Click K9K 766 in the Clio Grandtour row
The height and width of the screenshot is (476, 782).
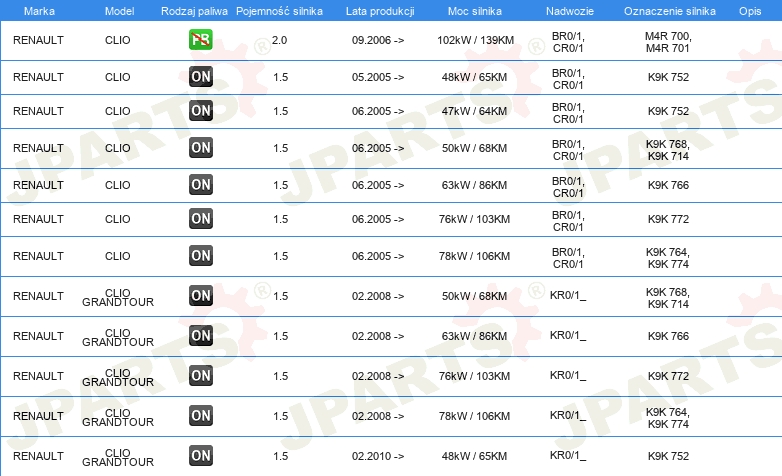pos(668,336)
